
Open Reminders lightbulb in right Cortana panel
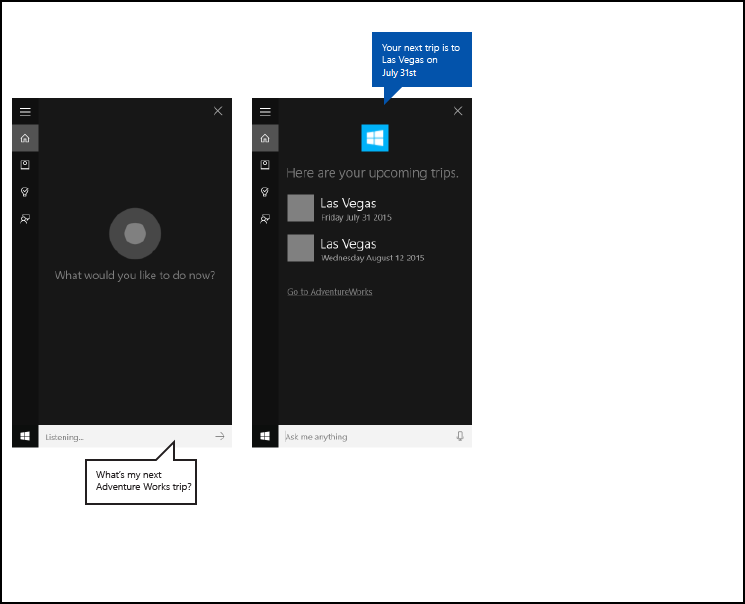click(265, 192)
